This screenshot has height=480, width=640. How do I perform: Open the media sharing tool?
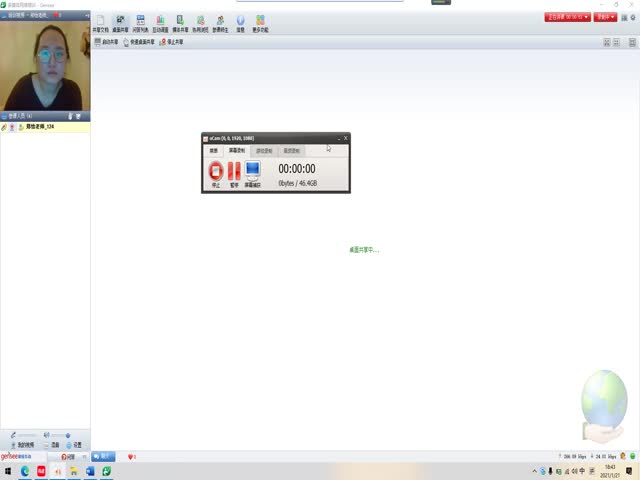point(180,23)
